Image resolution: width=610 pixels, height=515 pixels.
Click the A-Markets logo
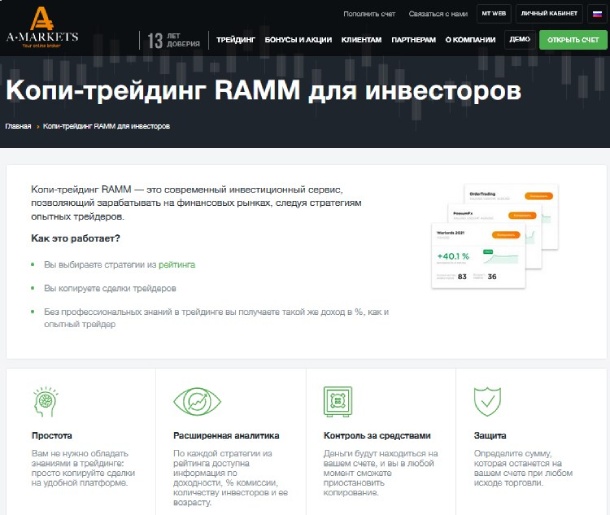pos(42,27)
